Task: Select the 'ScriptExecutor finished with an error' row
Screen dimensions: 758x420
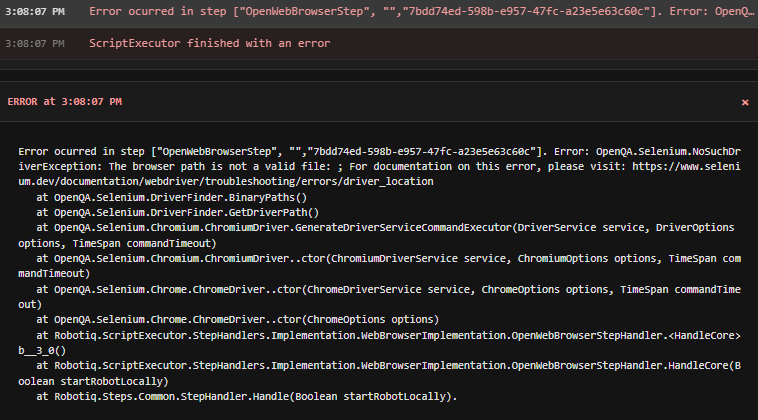Action: [209, 44]
